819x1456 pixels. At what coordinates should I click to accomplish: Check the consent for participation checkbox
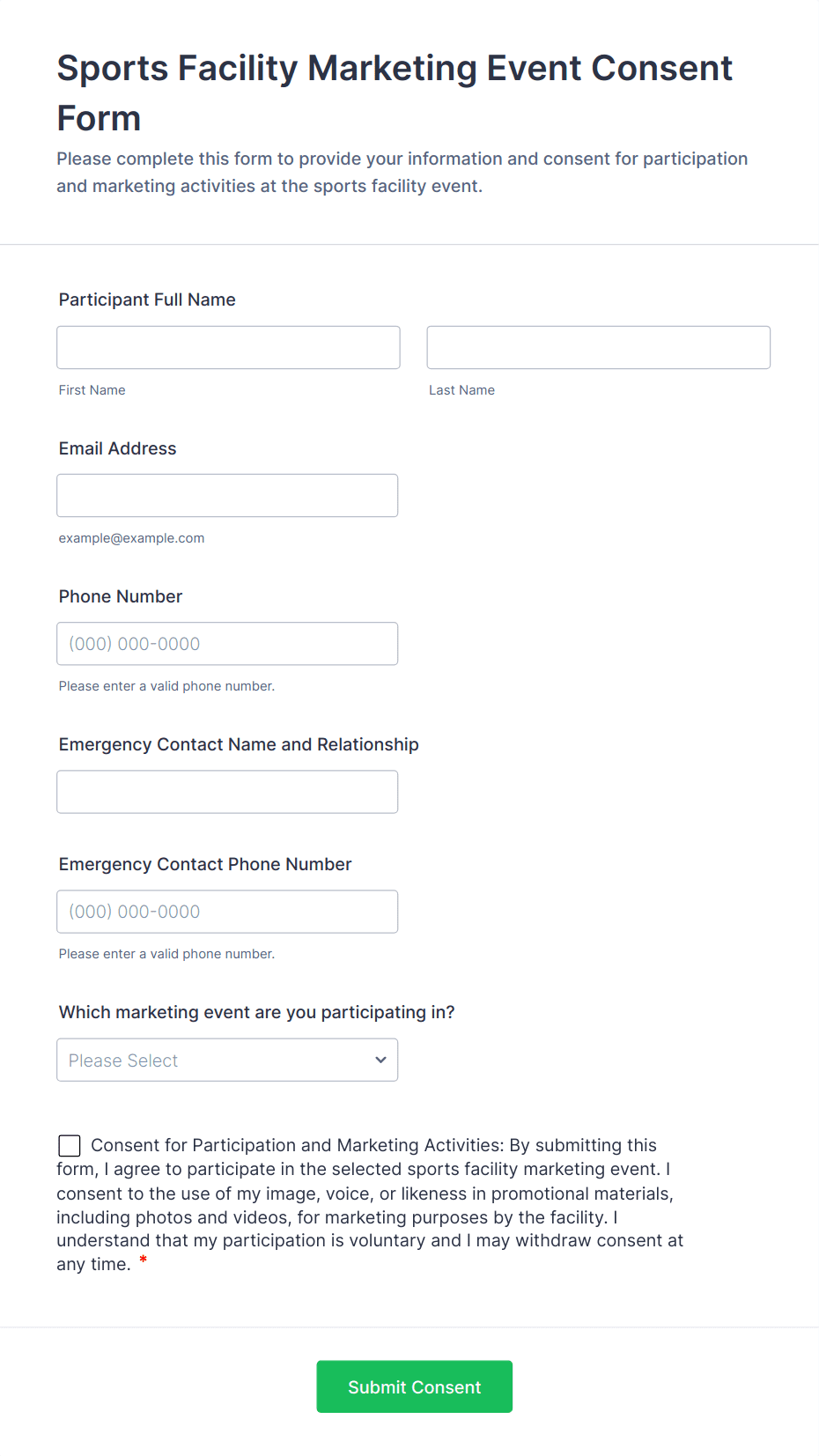click(x=70, y=1145)
